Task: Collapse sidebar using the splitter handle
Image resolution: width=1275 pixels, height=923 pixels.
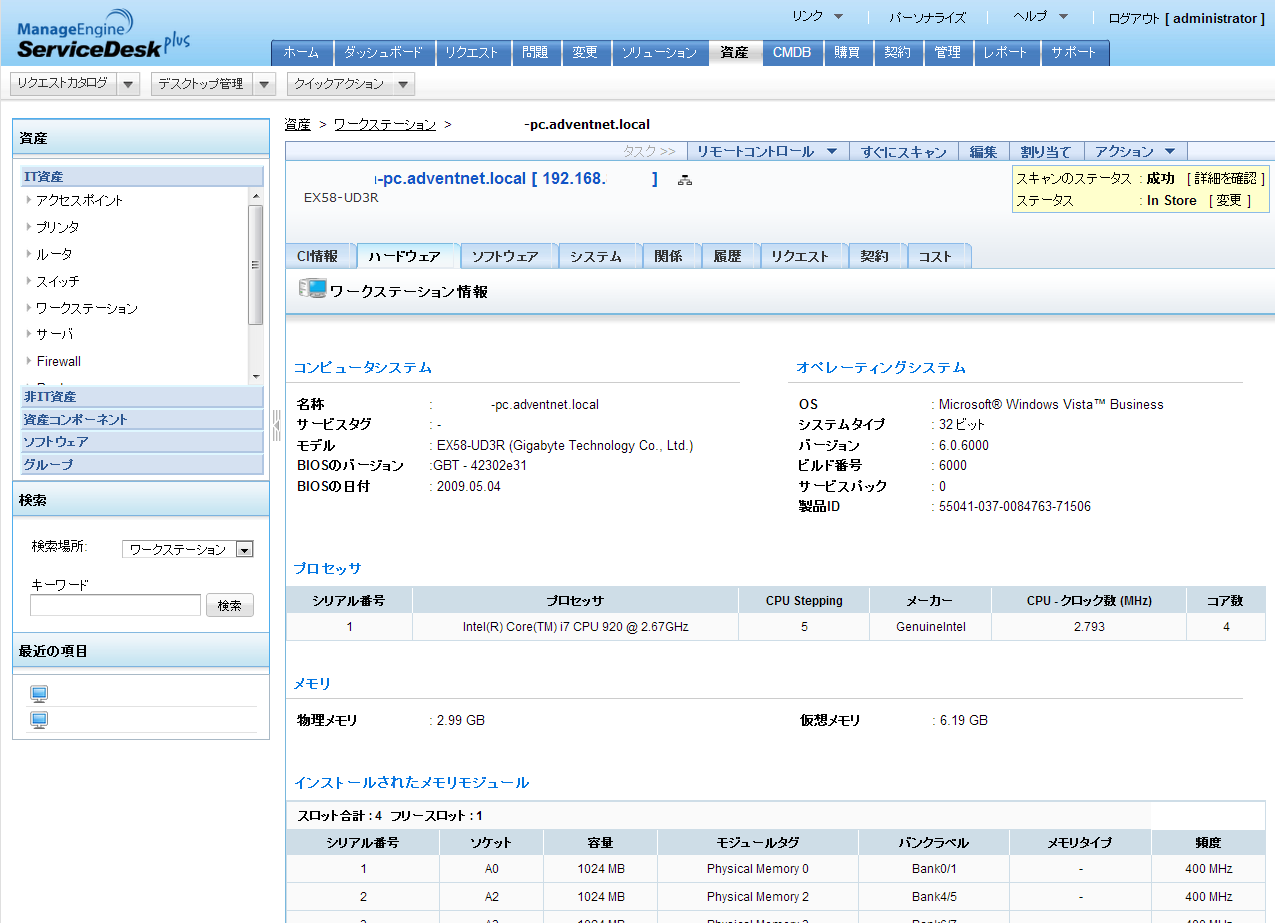Action: [277, 425]
